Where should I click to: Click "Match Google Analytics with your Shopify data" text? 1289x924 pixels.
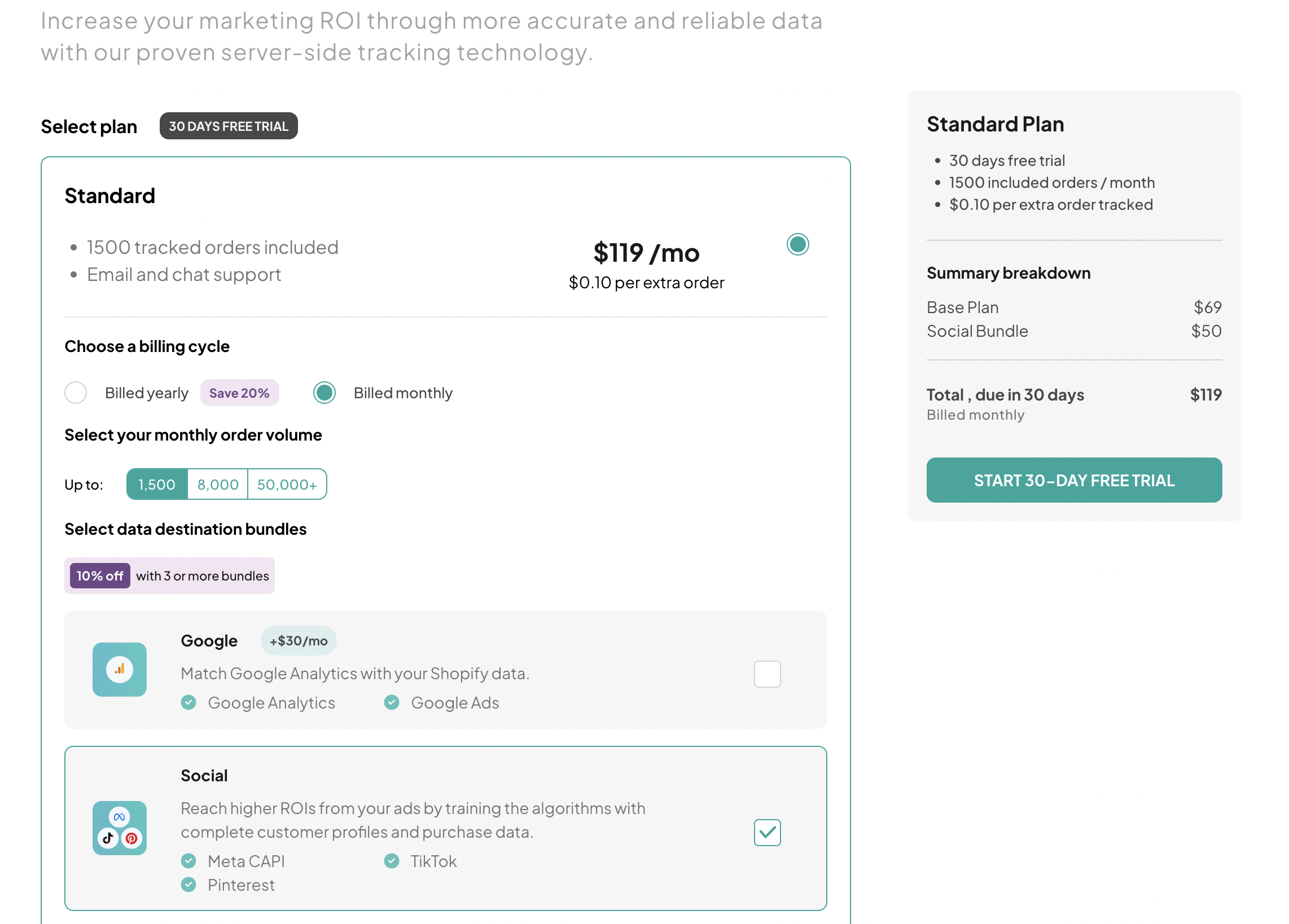pos(355,673)
